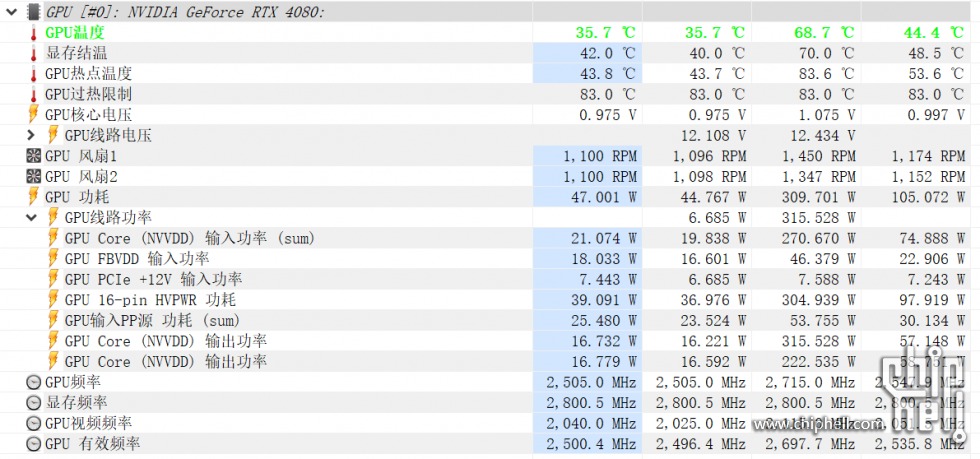The height and width of the screenshot is (459, 980).
Task: Click the thermometer icon beside GPU过热限制
Action: pyautogui.click(x=33, y=94)
